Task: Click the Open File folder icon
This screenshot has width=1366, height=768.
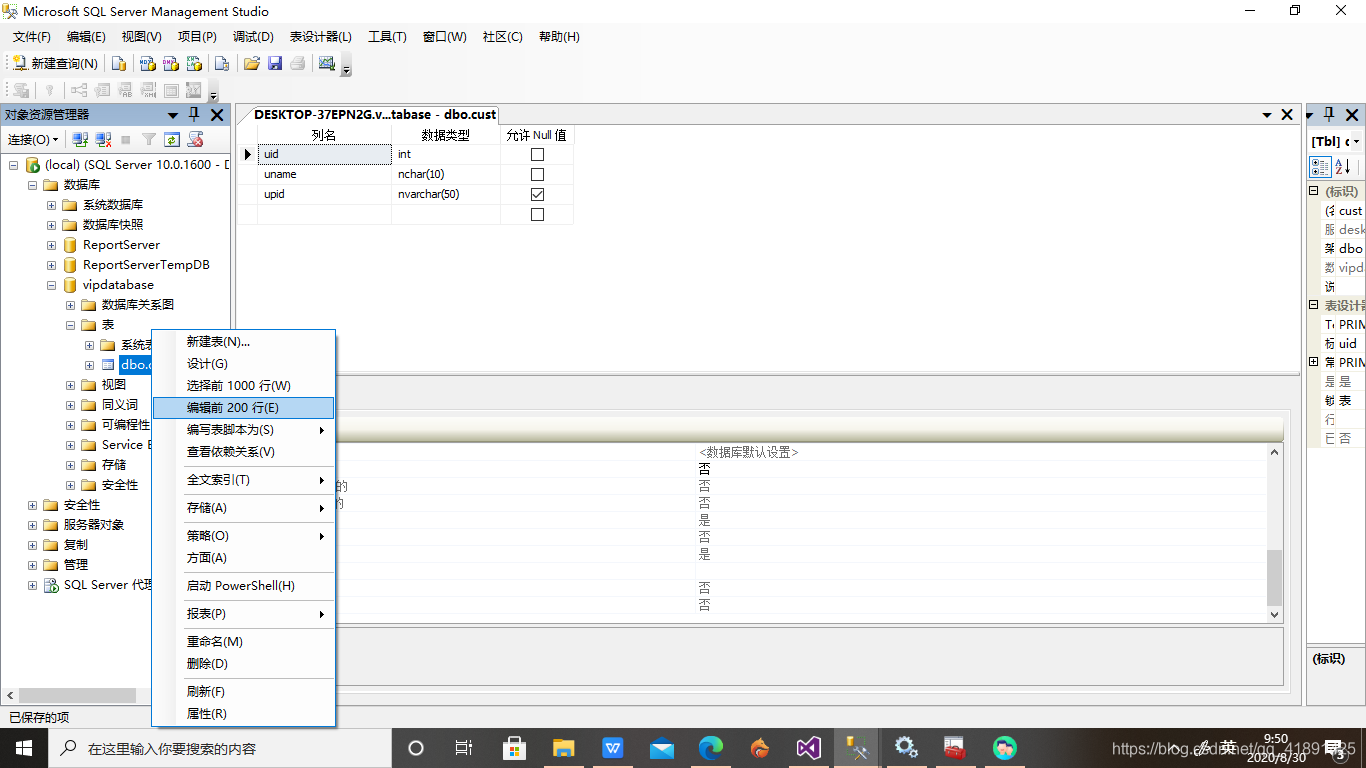Action: tap(252, 63)
